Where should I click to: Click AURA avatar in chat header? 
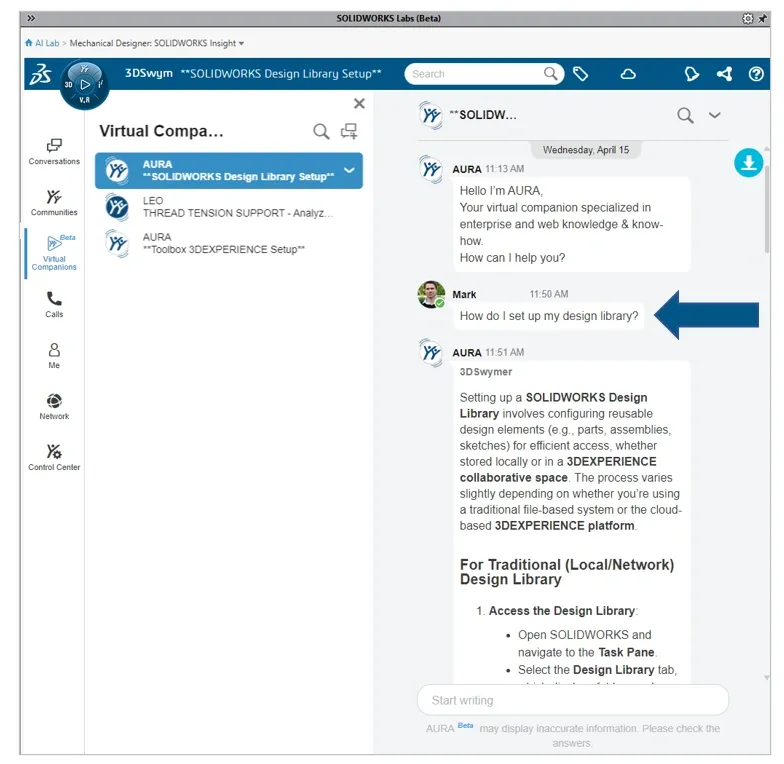coord(430,115)
